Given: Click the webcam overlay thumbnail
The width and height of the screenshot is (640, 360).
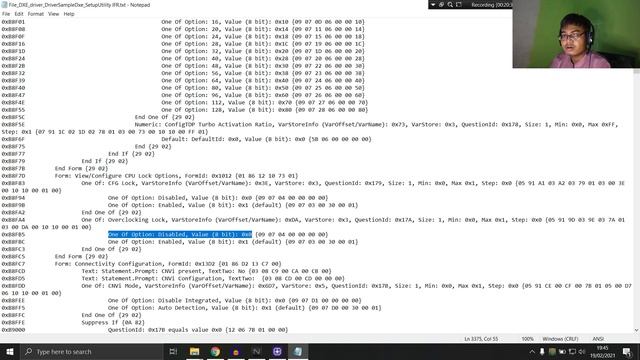Looking at the screenshot, I should 576,34.
